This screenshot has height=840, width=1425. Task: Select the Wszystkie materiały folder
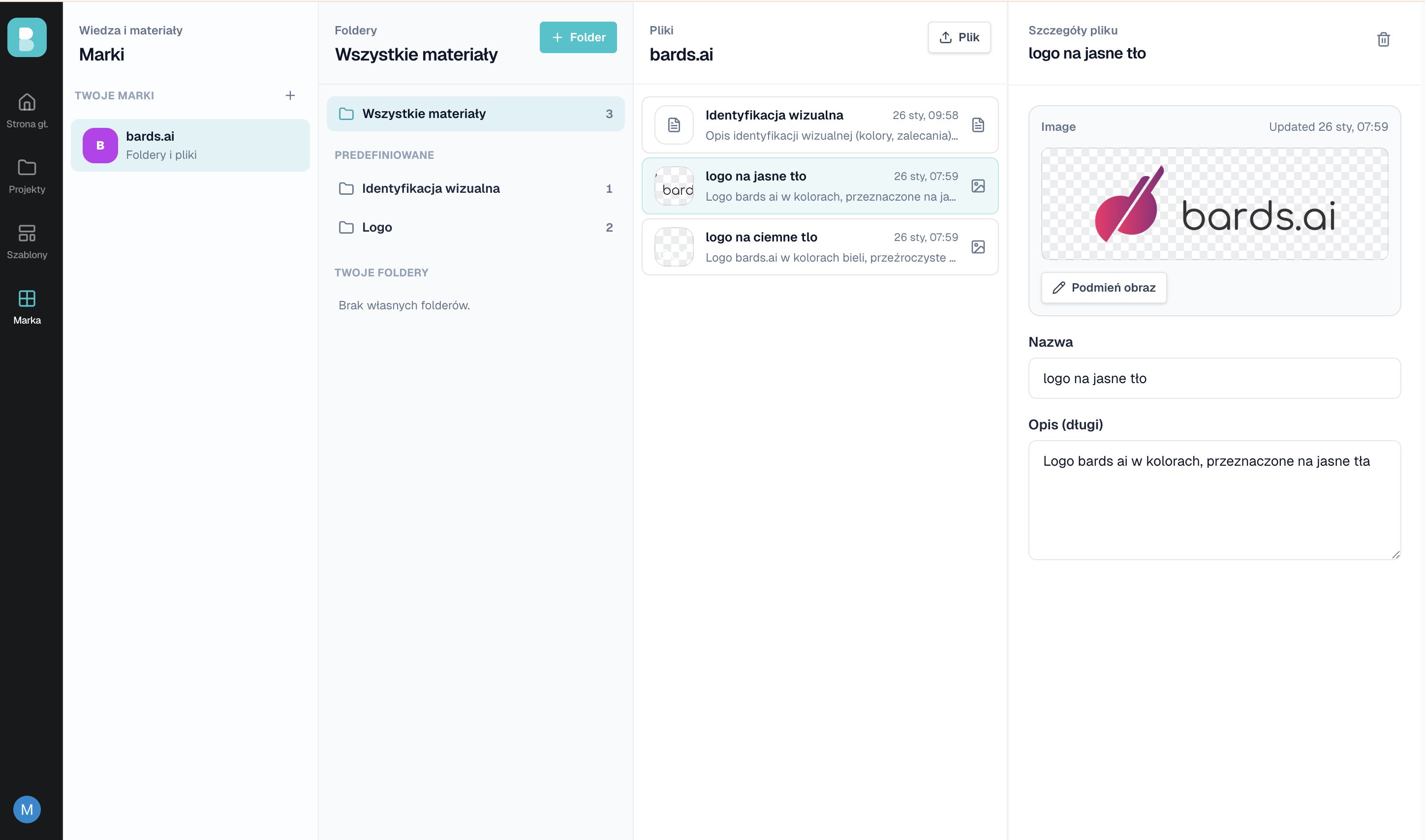pos(424,113)
